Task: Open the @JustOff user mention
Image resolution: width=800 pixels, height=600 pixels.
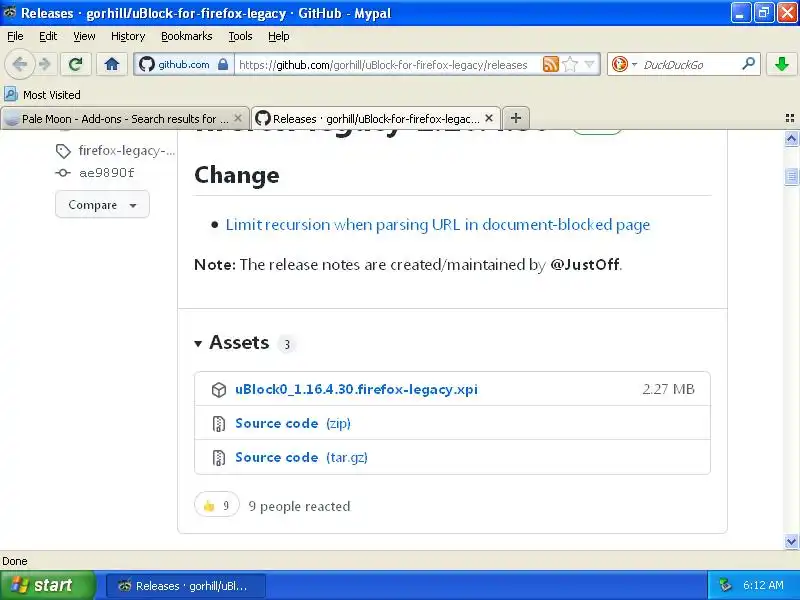Action: (585, 264)
